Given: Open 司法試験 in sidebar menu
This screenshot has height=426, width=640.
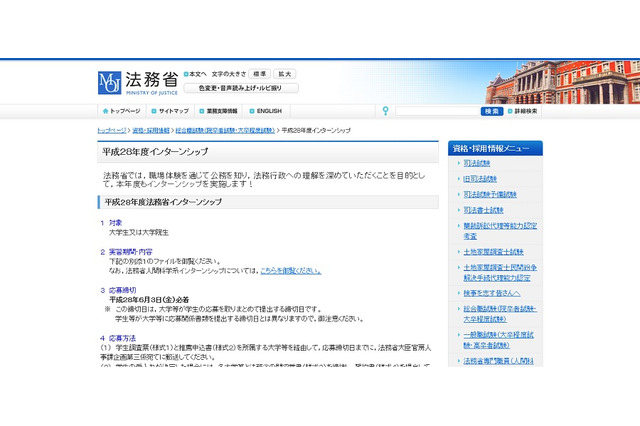Looking at the screenshot, I should [477, 163].
